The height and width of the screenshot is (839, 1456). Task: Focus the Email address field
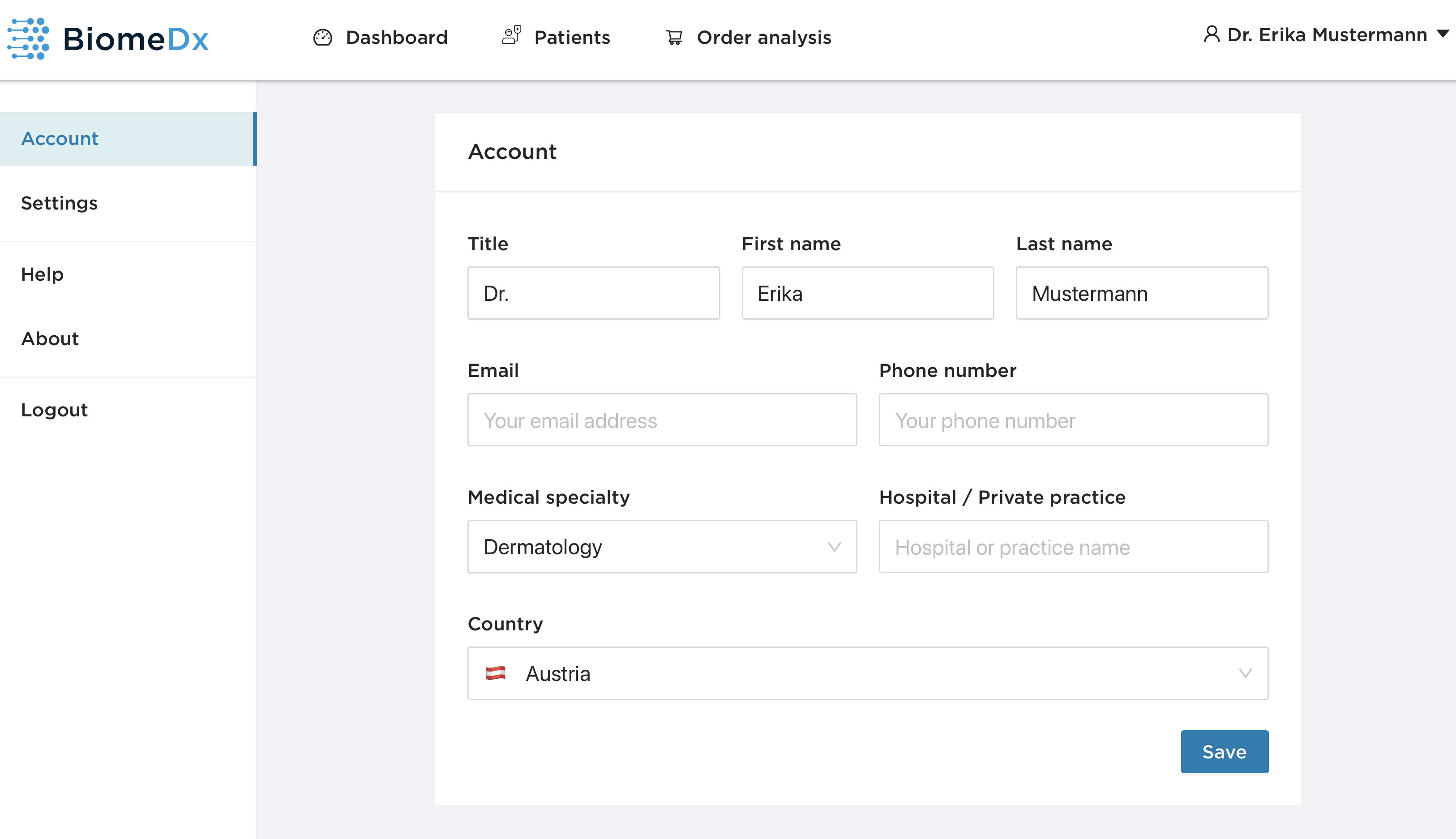click(662, 420)
